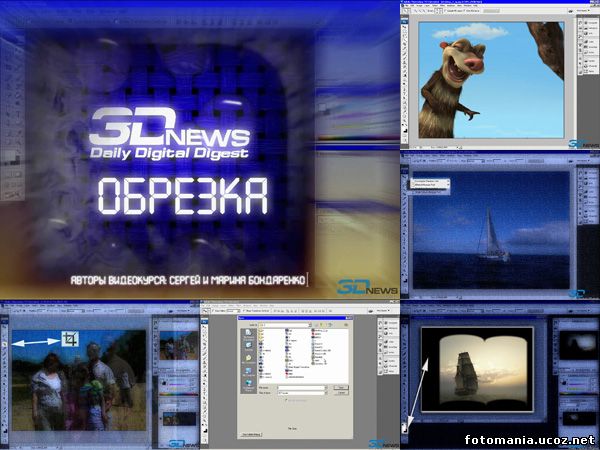Open the Help menu in top-right Photoshop window

[x=475, y=5]
